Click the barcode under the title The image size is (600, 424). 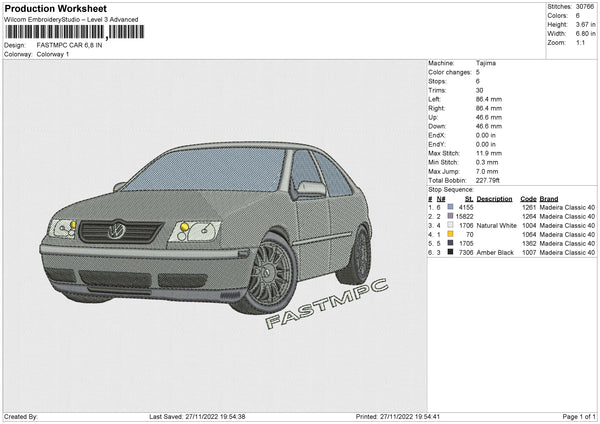coord(74,32)
